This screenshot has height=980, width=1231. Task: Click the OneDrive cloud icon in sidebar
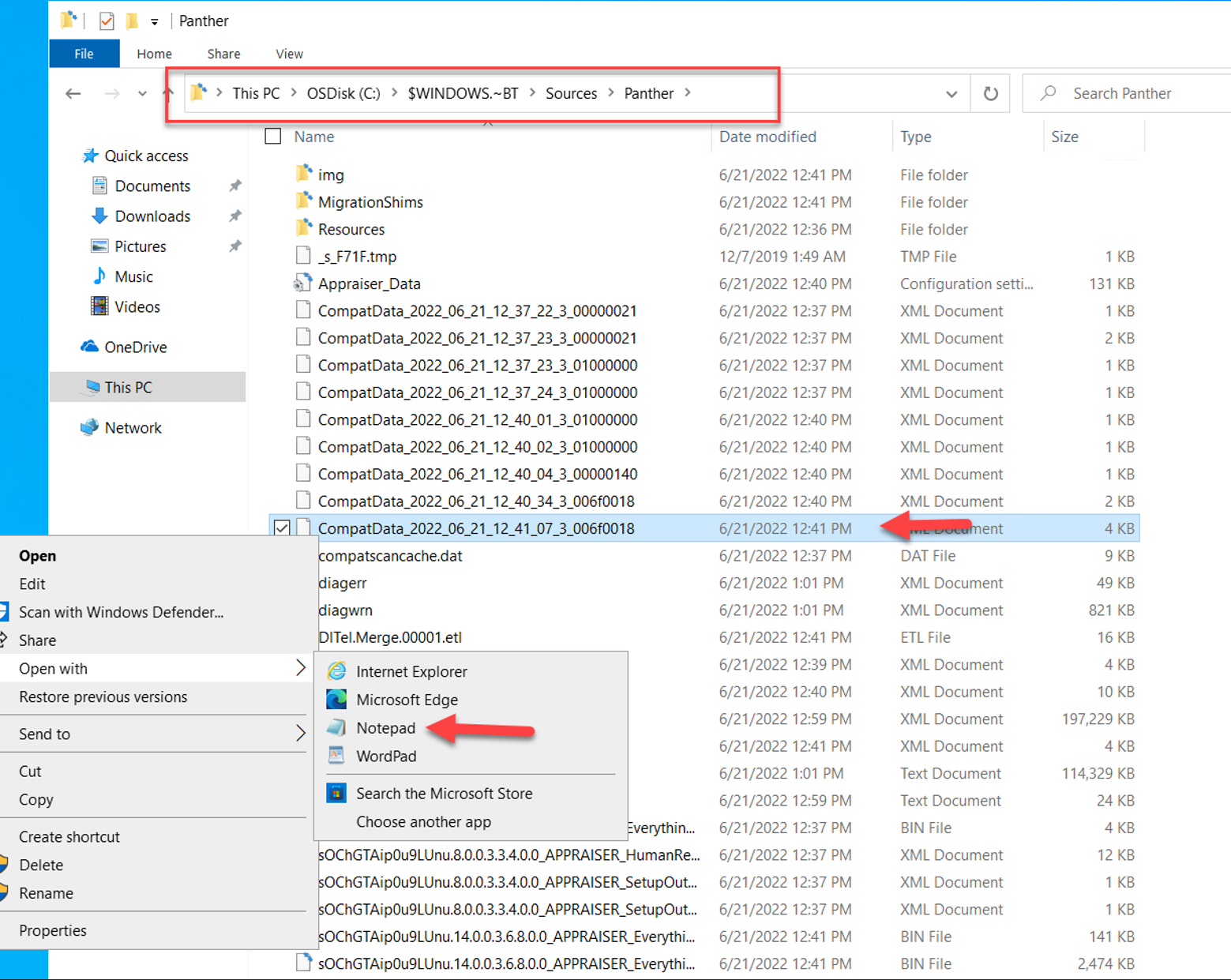point(90,347)
